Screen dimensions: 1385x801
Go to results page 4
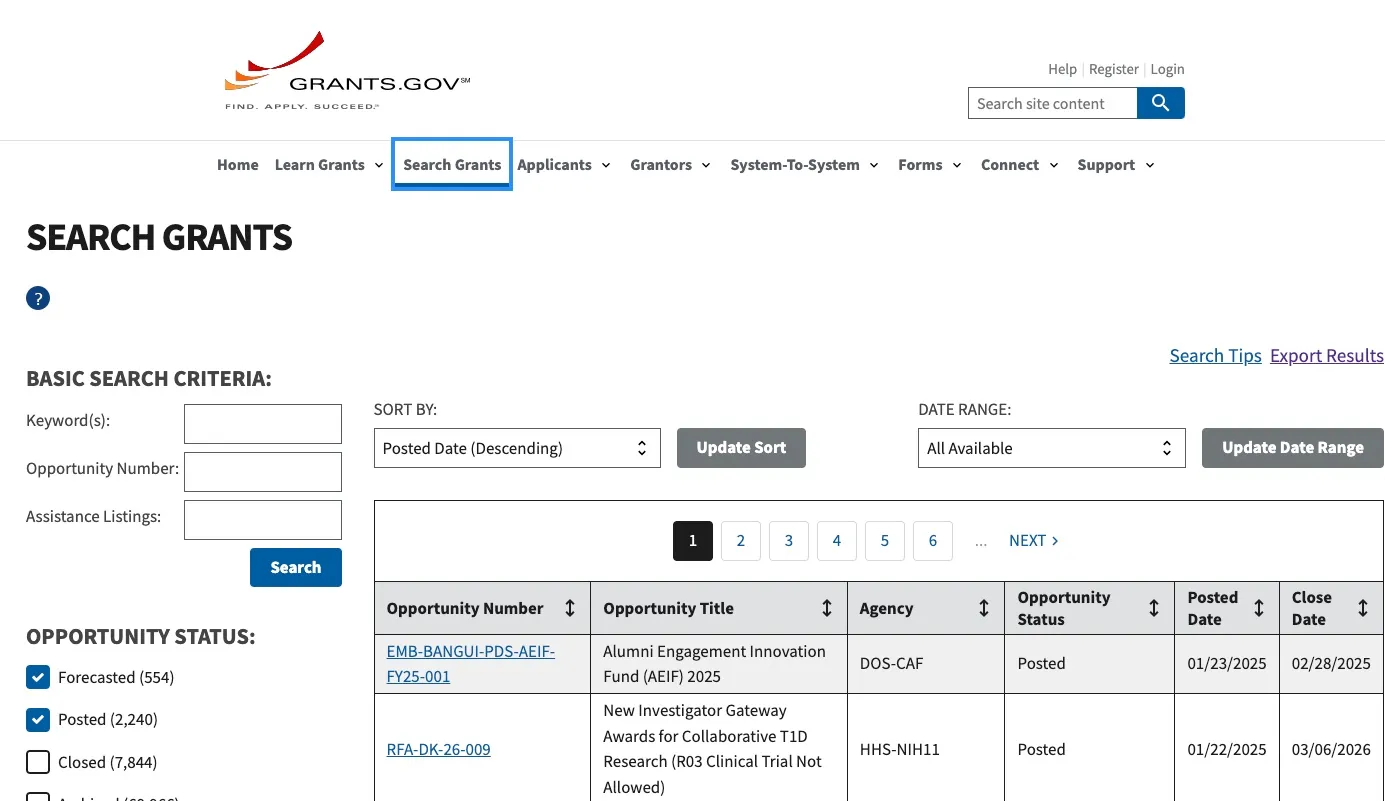tap(837, 541)
